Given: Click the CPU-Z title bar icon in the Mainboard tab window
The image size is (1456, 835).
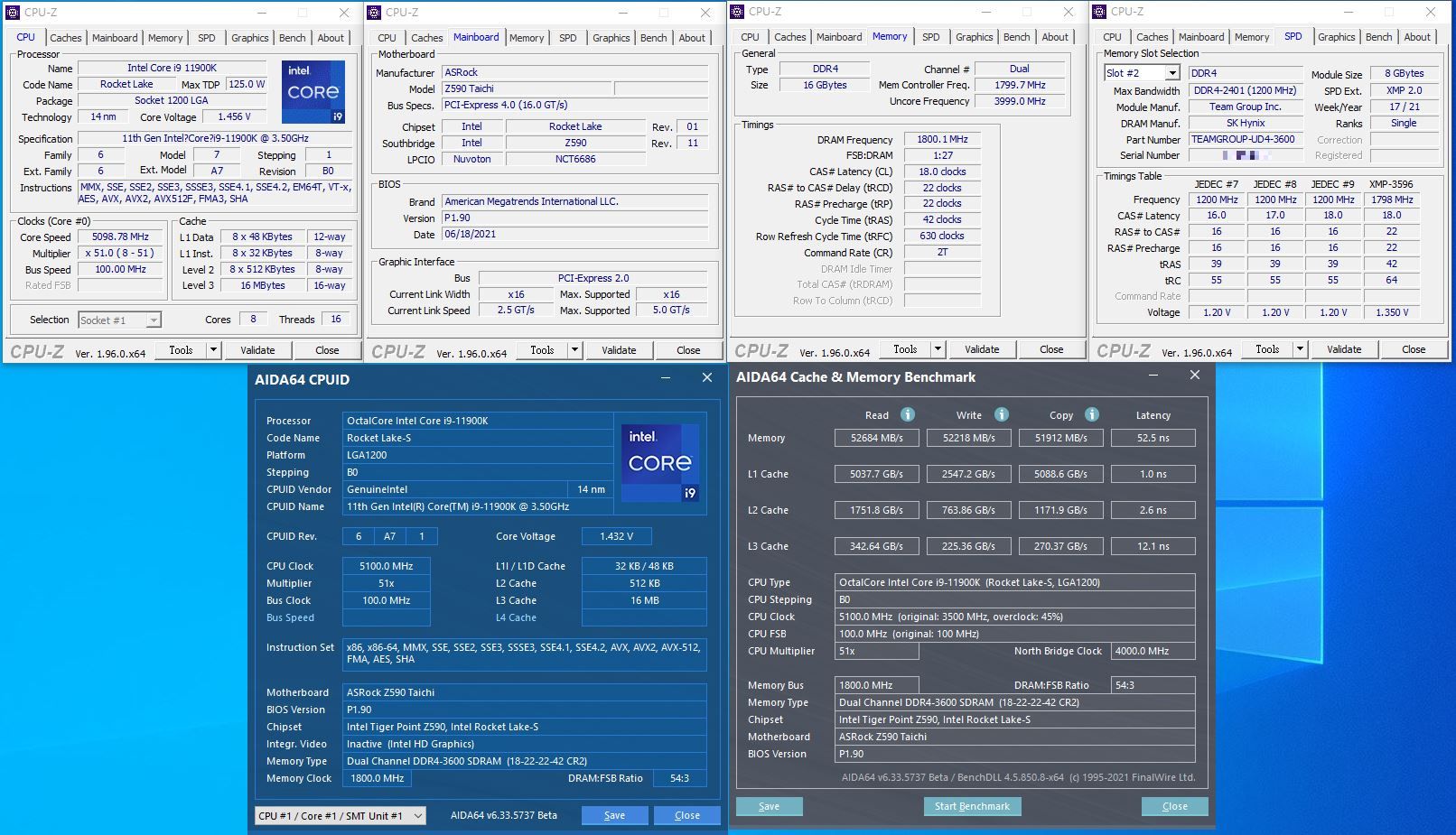Looking at the screenshot, I should pos(374,13).
